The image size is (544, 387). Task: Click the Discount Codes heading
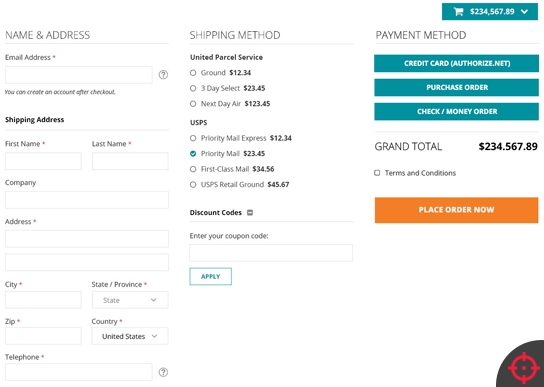(x=215, y=212)
